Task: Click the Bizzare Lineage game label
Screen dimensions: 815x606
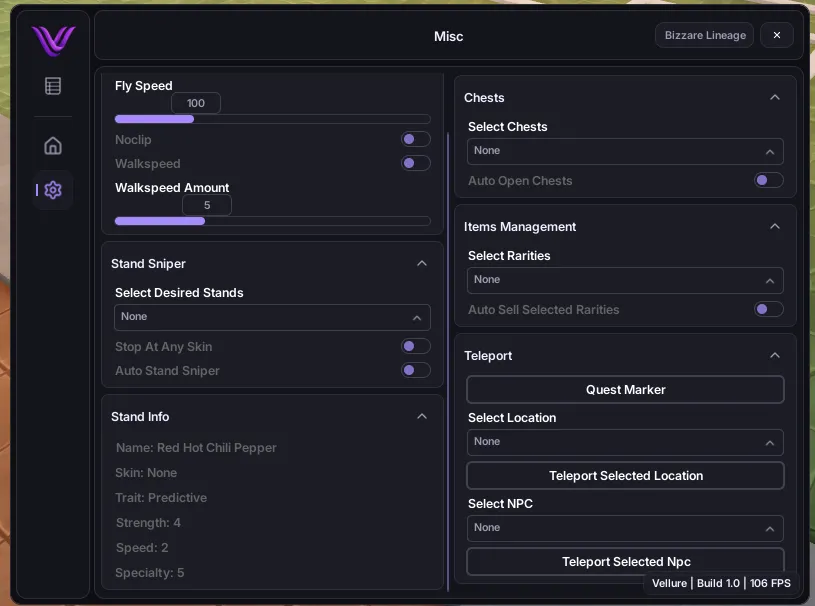Action: pos(704,36)
